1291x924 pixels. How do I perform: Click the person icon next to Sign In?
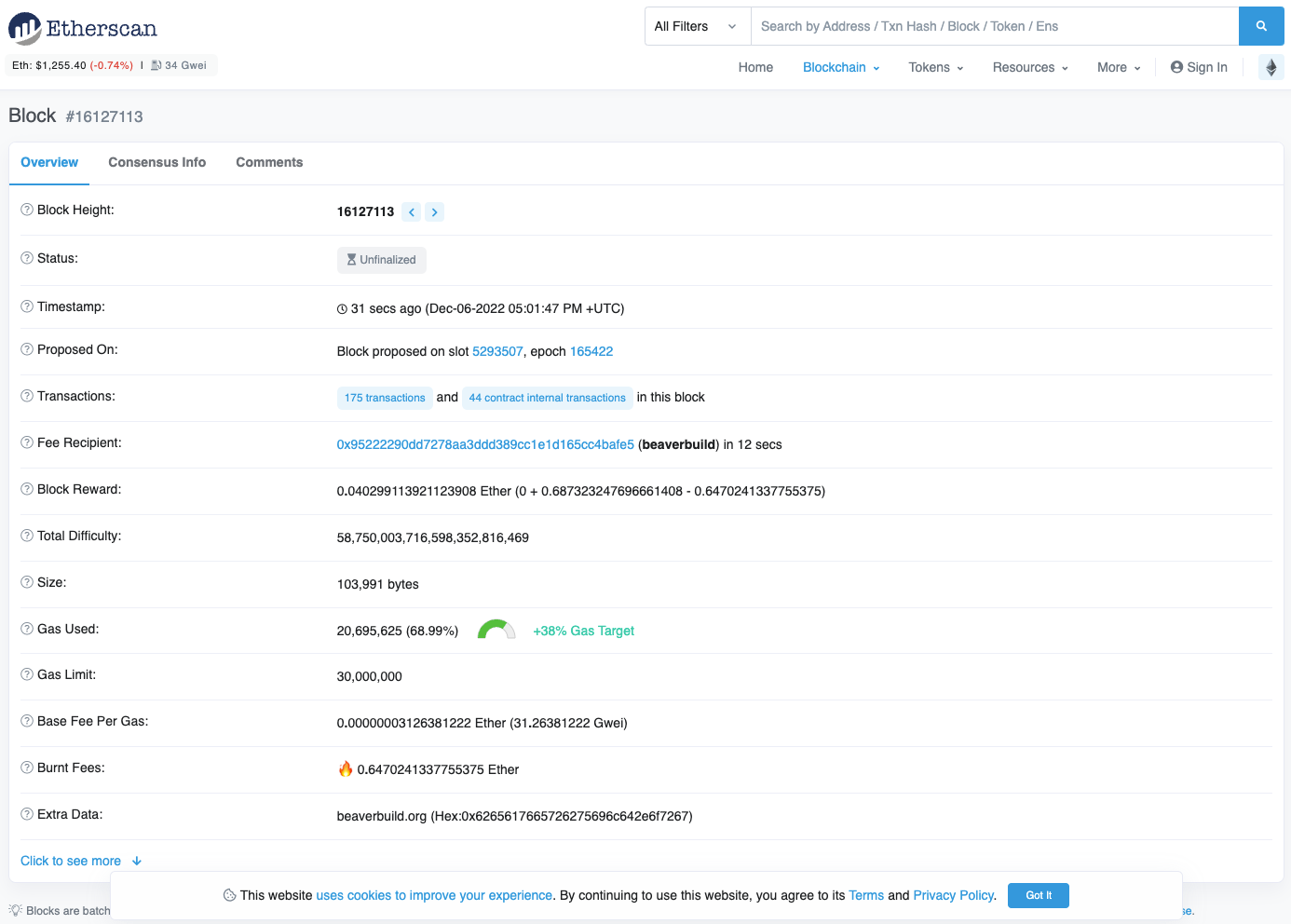pos(1175,67)
